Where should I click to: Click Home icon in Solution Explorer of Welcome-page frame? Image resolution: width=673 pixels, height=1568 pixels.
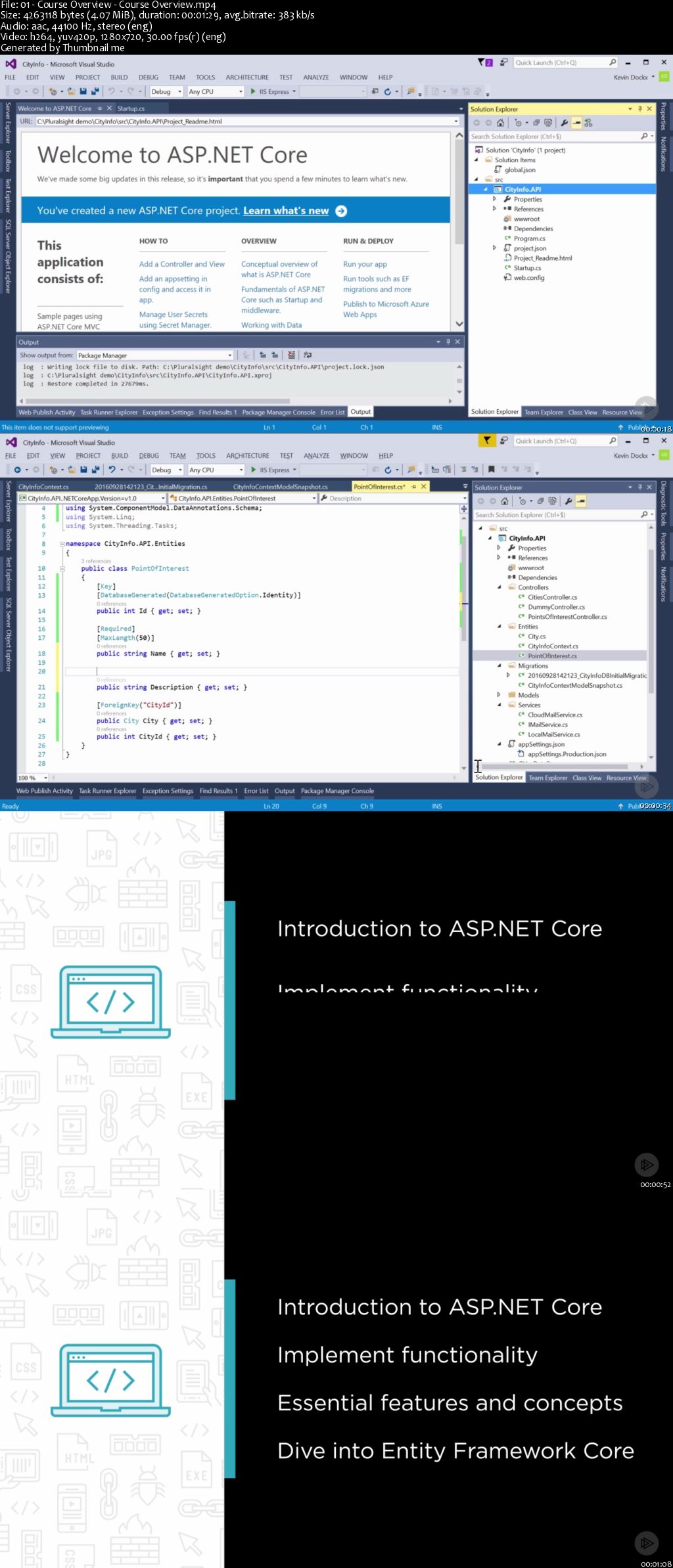pyautogui.click(x=501, y=123)
